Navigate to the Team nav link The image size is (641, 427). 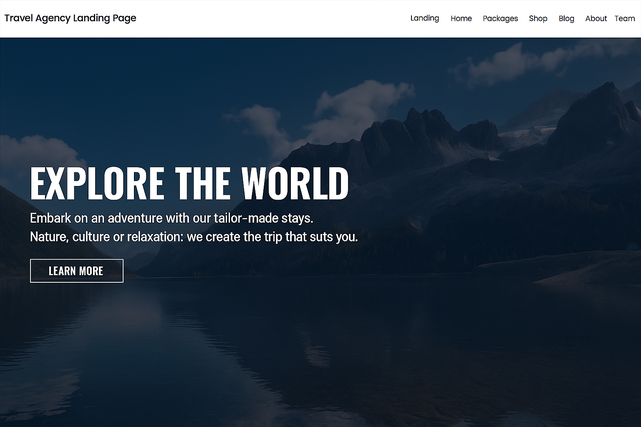[624, 19]
